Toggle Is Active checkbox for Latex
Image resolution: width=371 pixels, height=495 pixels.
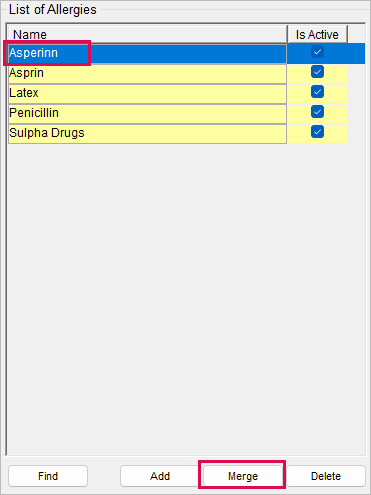point(317,92)
